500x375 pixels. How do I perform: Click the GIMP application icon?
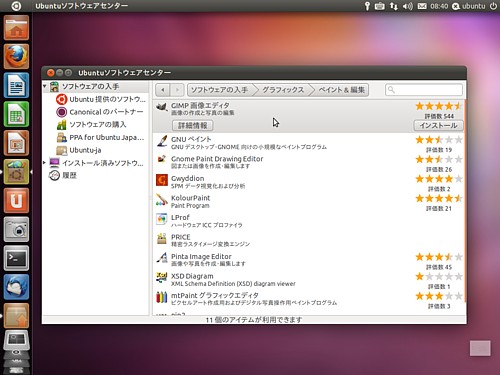click(x=162, y=108)
